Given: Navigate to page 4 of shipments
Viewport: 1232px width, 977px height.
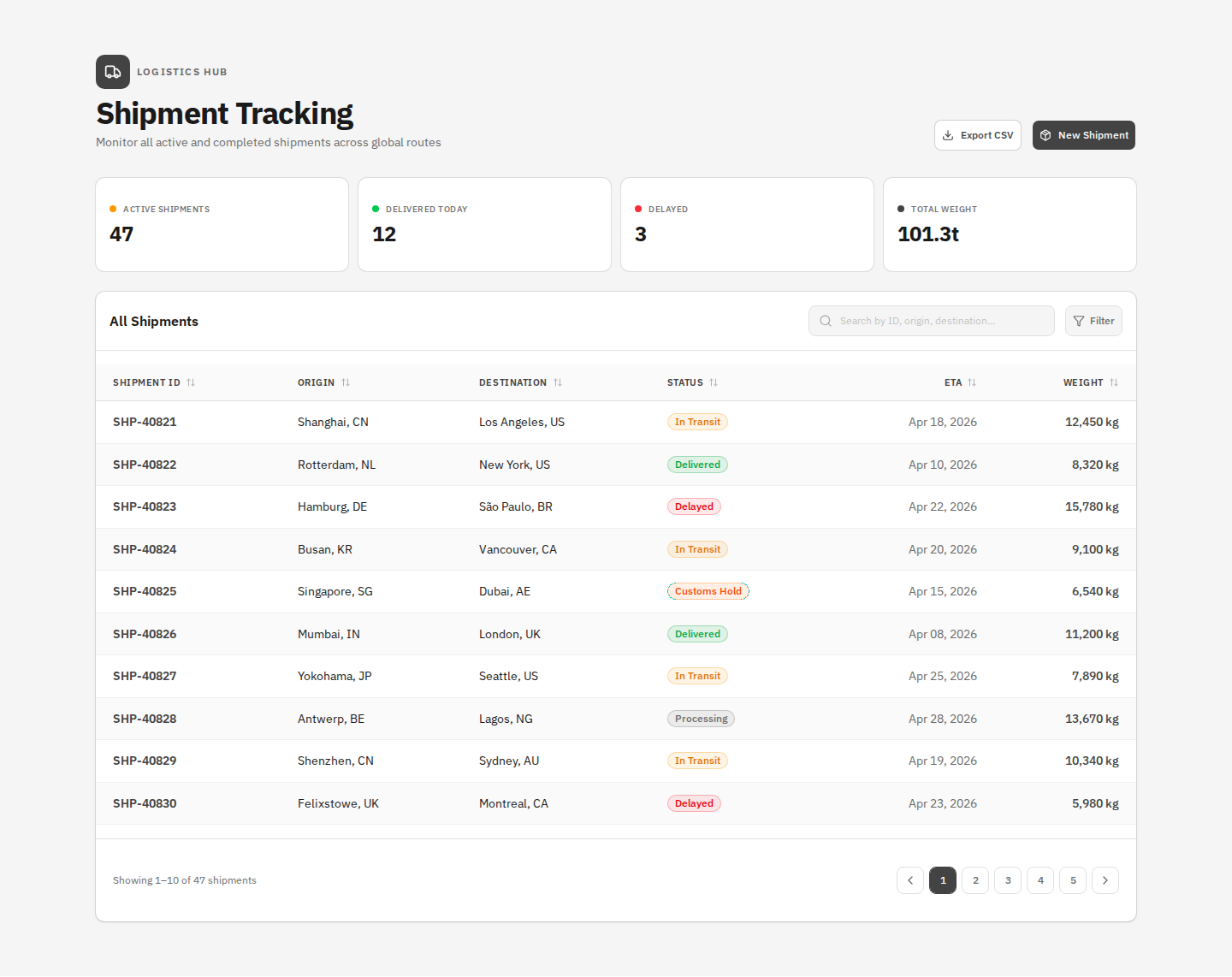Looking at the screenshot, I should click(x=1040, y=880).
